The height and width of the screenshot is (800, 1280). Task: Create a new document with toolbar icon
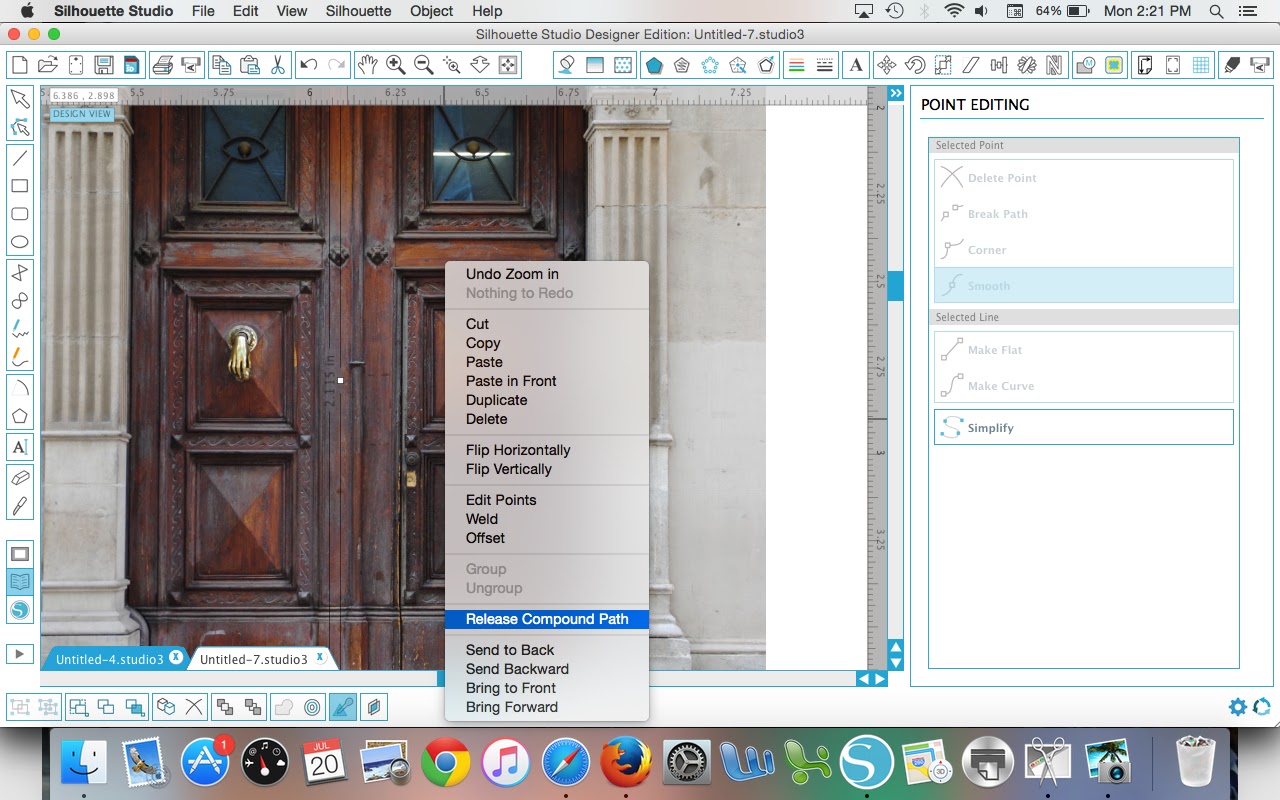click(x=19, y=65)
